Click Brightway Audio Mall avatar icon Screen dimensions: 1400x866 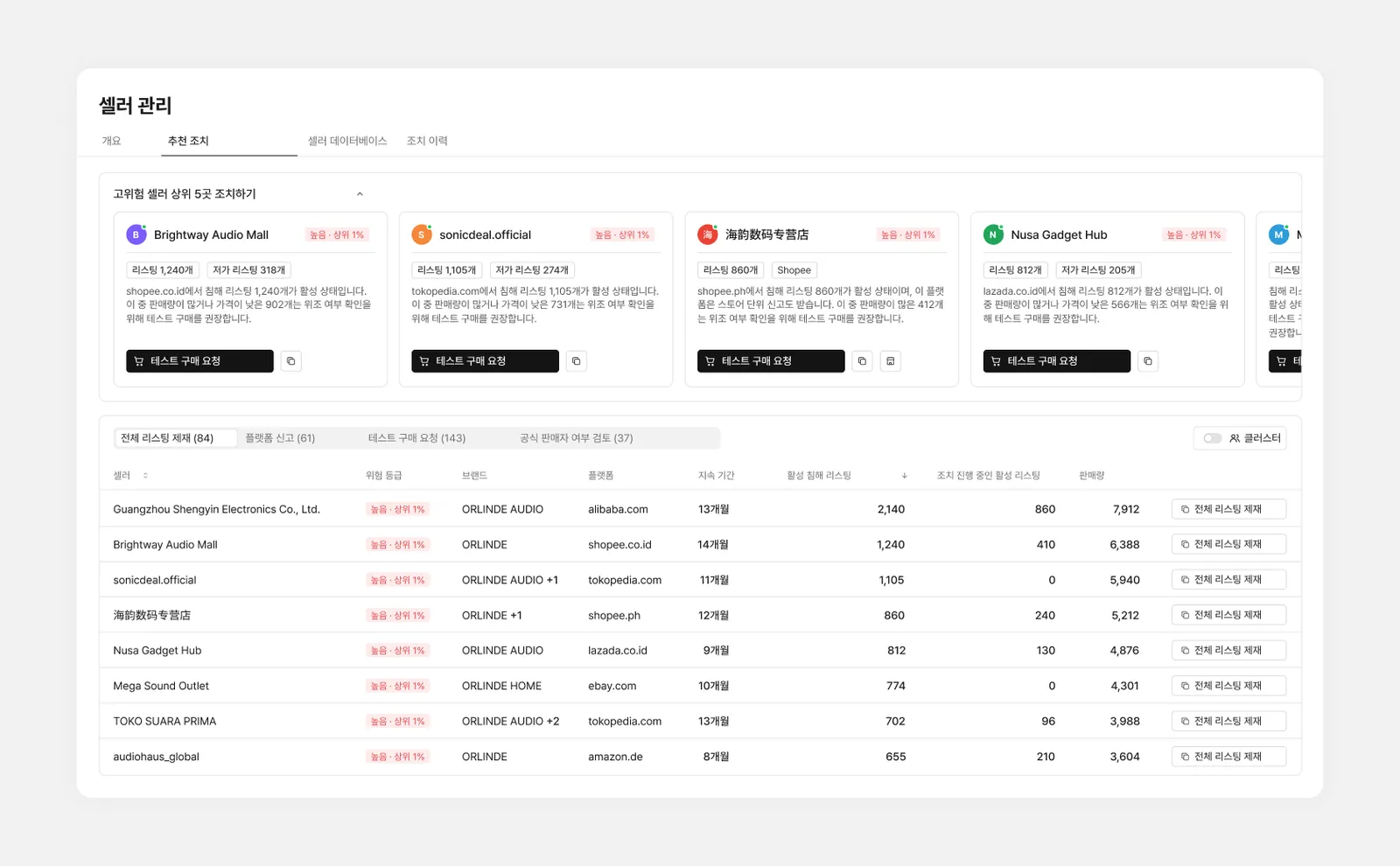point(136,234)
